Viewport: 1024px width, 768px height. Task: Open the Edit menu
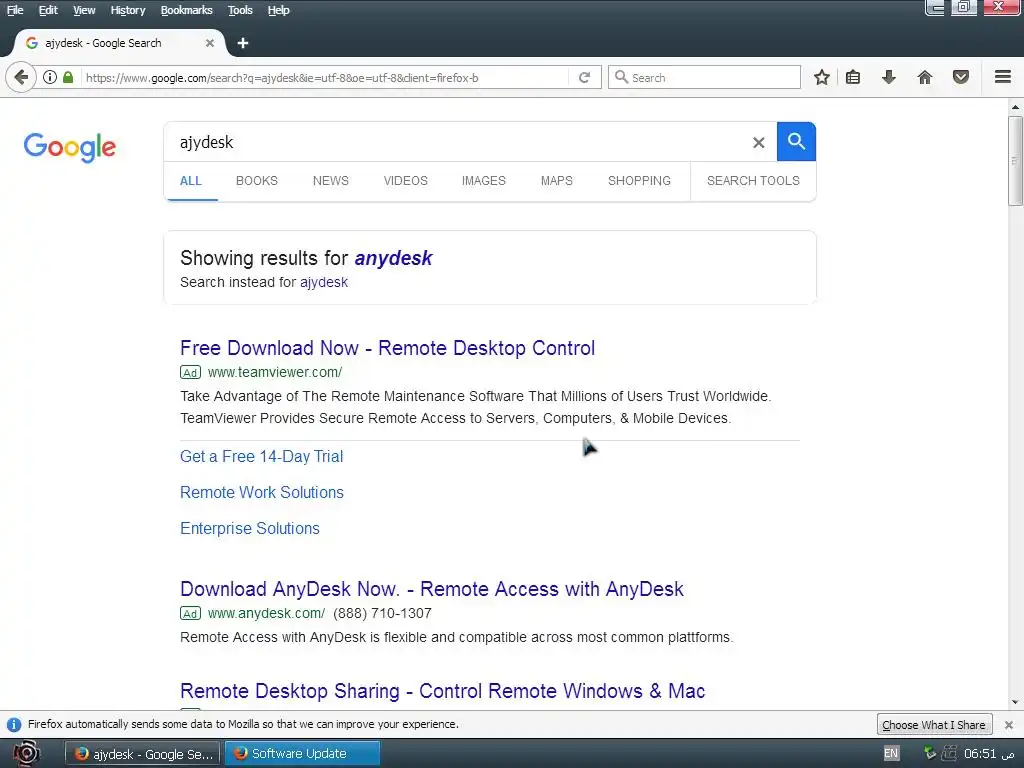click(x=48, y=10)
